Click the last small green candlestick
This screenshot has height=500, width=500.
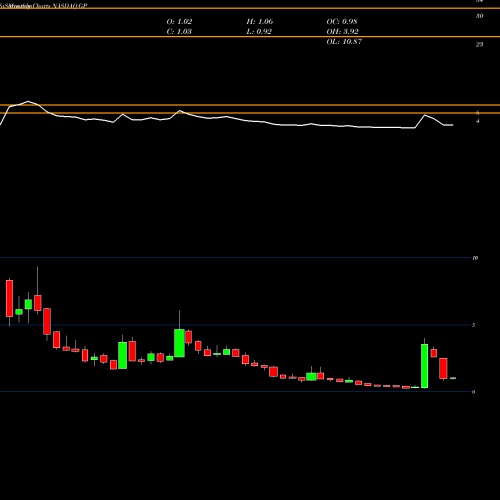click(x=453, y=378)
